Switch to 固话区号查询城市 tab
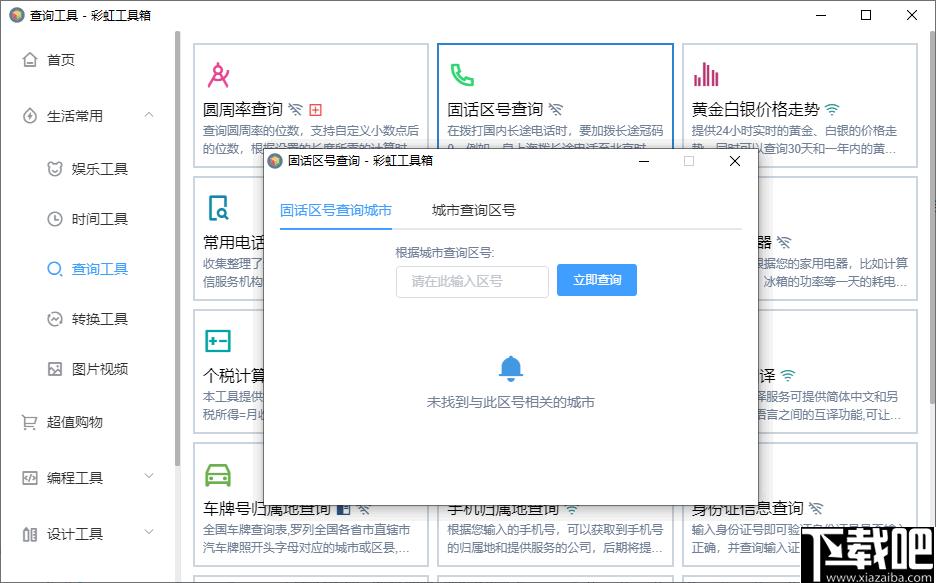 [x=336, y=210]
